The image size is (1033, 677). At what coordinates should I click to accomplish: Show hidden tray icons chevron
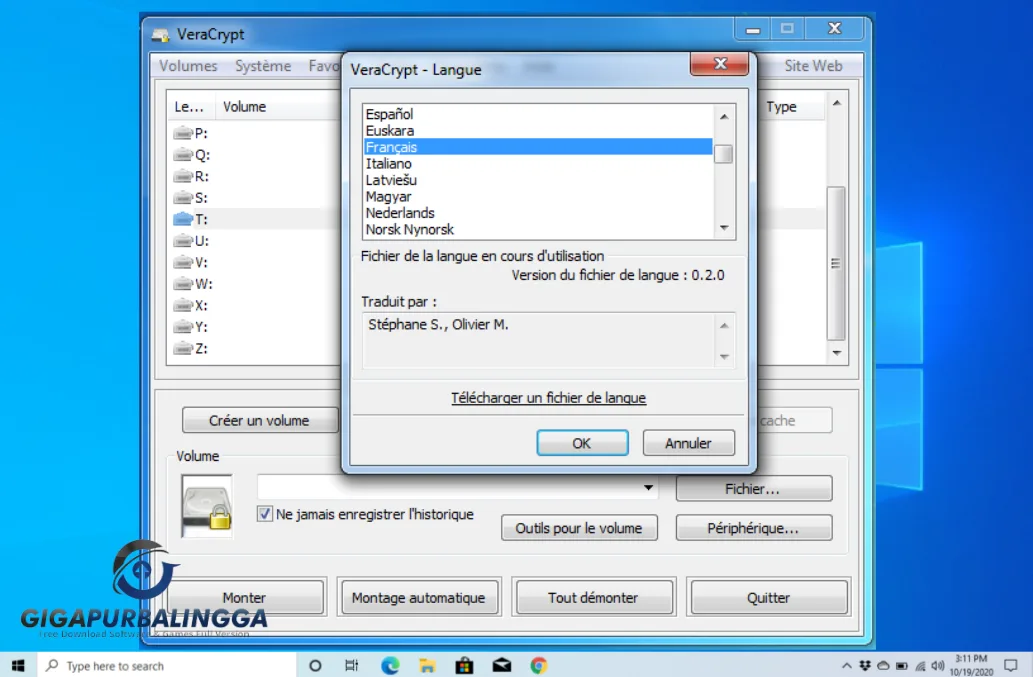click(847, 665)
